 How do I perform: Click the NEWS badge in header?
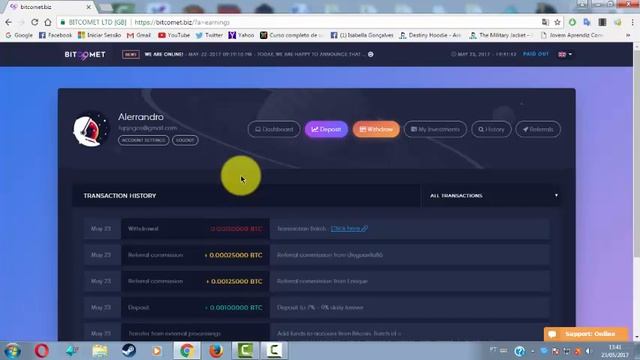coord(131,54)
